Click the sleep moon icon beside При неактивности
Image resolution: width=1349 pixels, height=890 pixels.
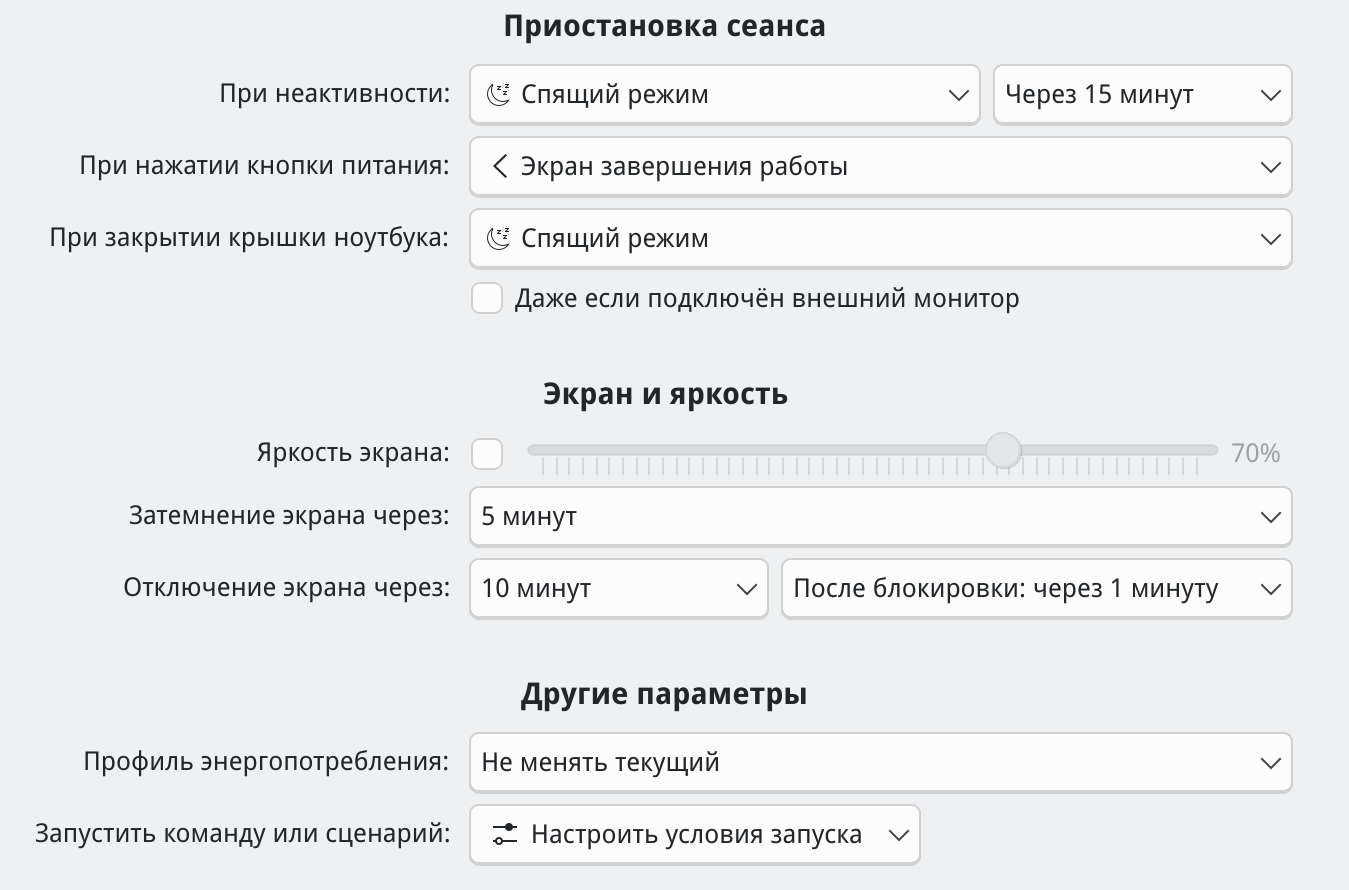tap(498, 95)
